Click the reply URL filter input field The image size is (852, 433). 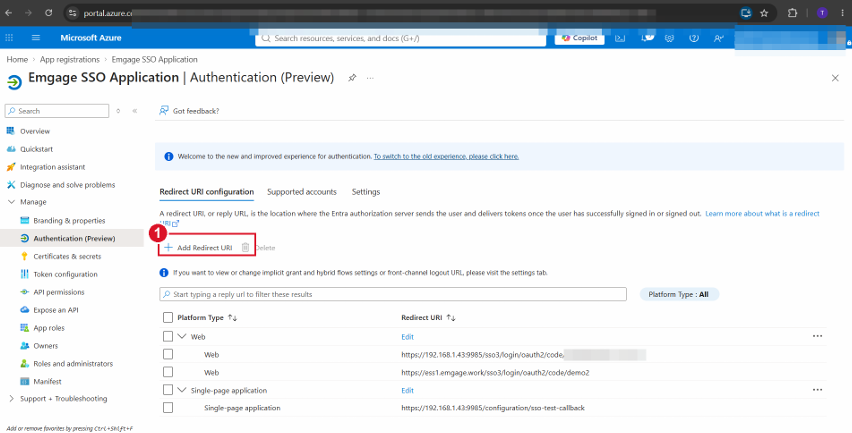393,294
